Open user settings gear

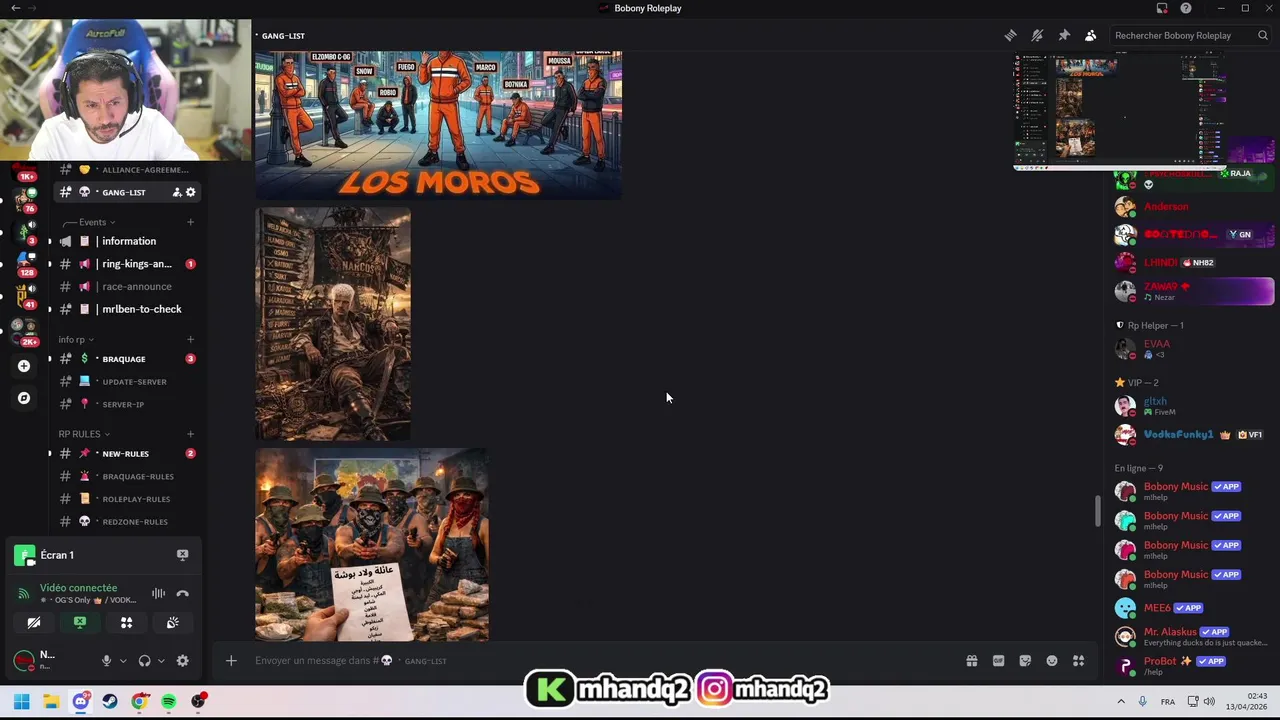[x=182, y=661]
